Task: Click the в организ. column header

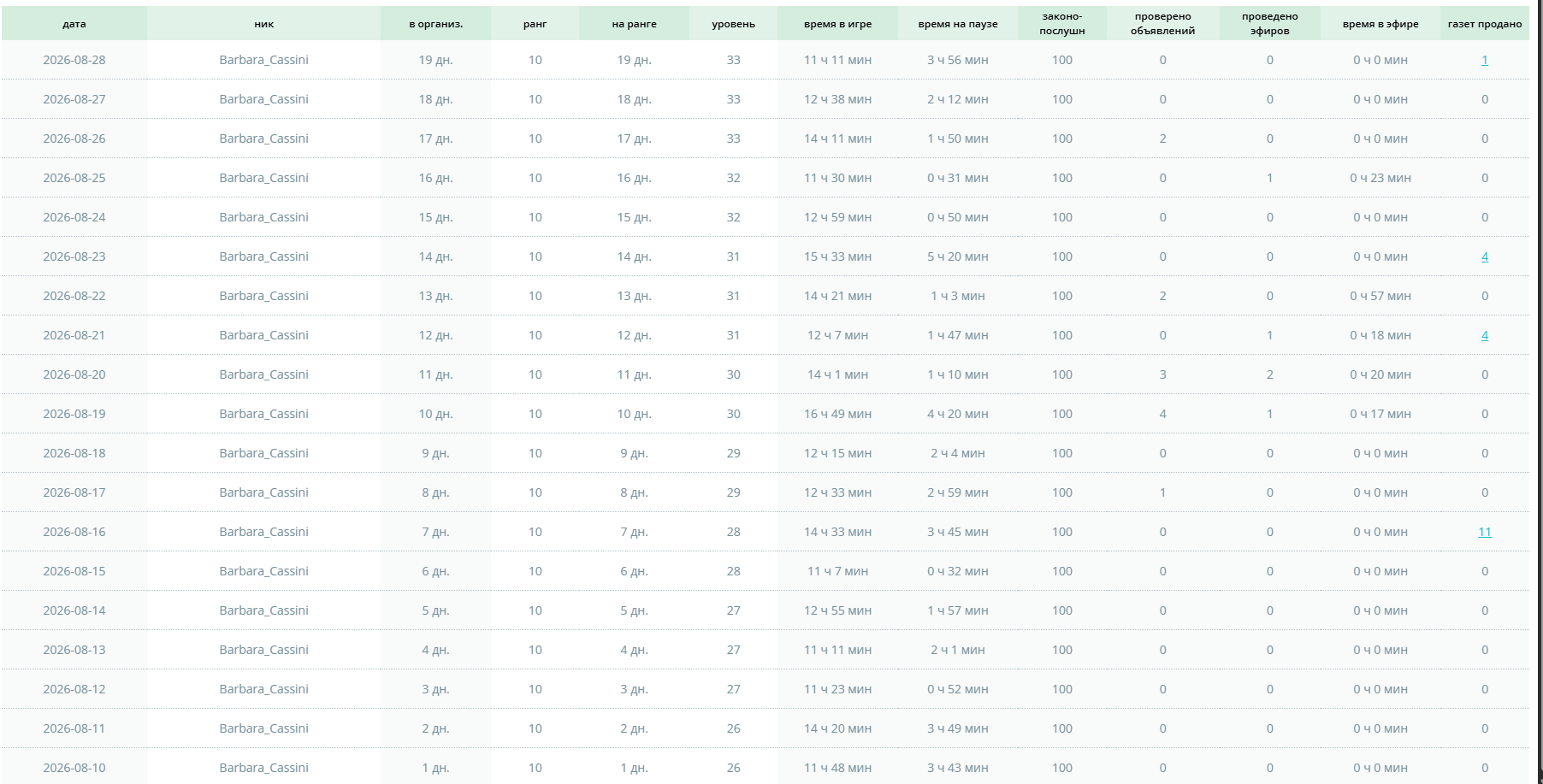Action: coord(436,24)
